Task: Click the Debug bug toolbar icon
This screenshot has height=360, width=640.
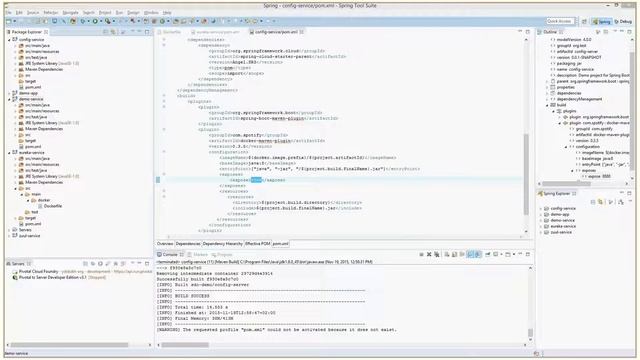Action: coord(83,21)
